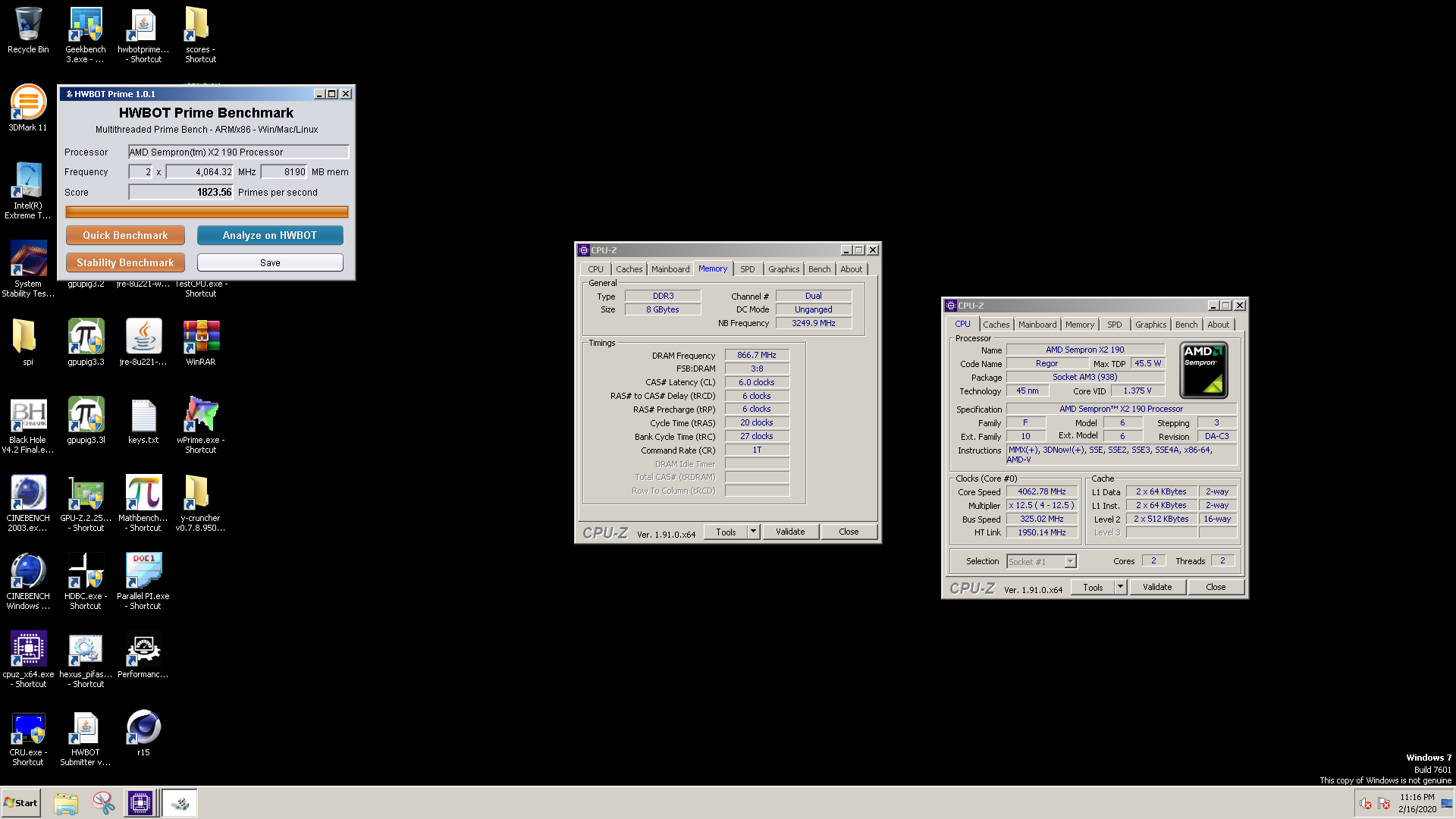Launch the wPrime.exe shortcut icon
Image resolution: width=1456 pixels, height=819 pixels.
pyautogui.click(x=200, y=425)
